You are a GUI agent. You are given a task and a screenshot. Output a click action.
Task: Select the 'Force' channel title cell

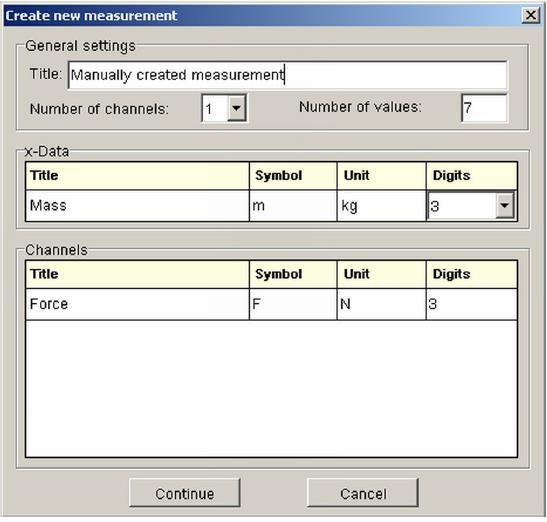(137, 304)
